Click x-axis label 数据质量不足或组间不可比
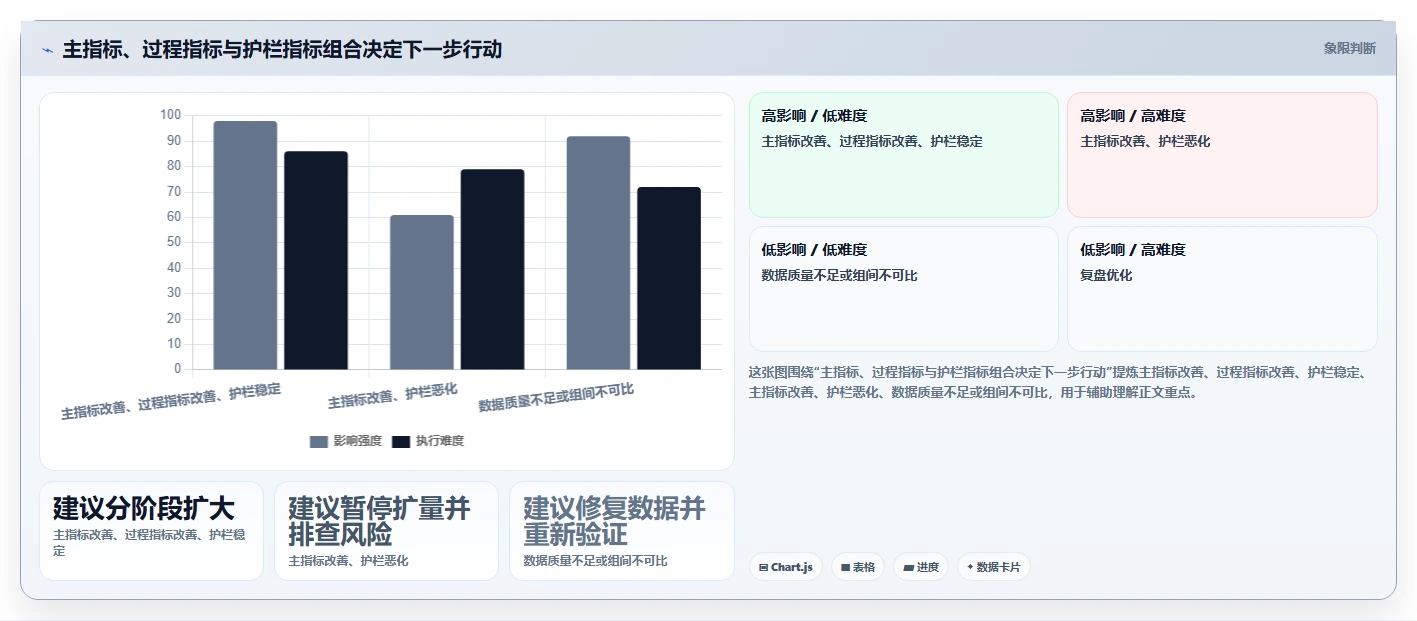The image size is (1417, 621). point(556,397)
